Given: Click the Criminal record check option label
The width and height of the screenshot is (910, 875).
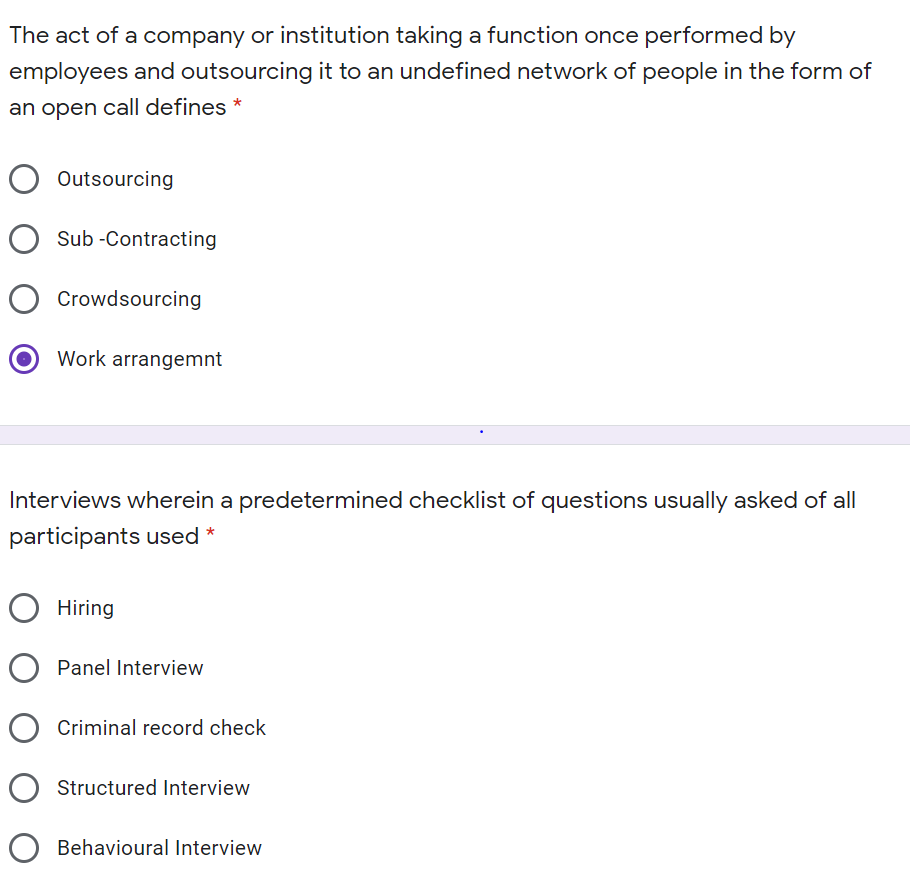Looking at the screenshot, I should pyautogui.click(x=161, y=728).
